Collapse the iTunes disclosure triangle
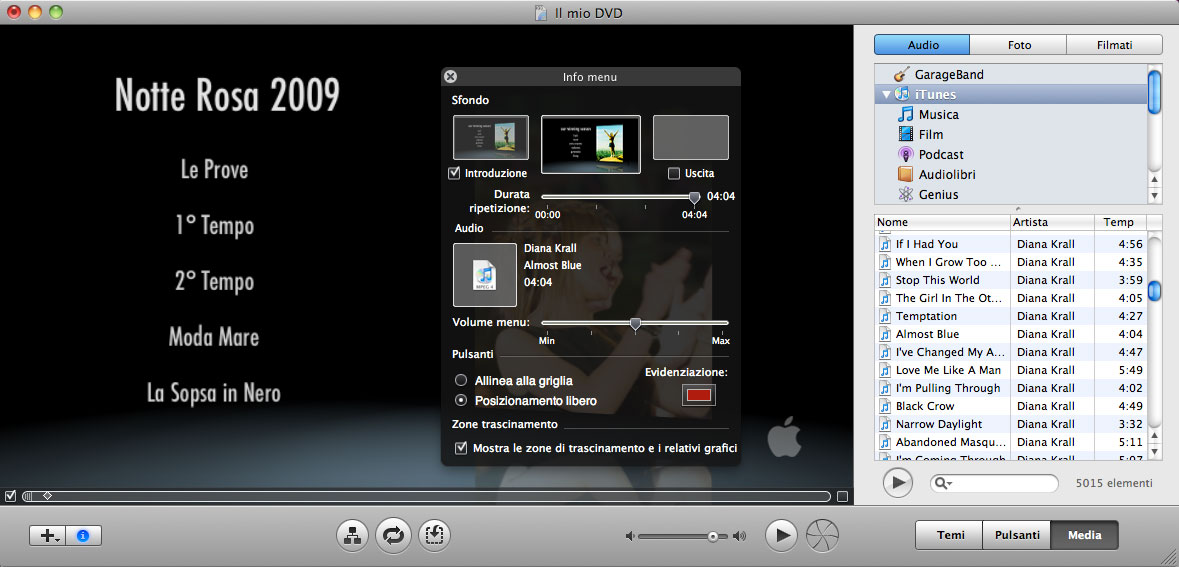1179x567 pixels. click(x=887, y=95)
